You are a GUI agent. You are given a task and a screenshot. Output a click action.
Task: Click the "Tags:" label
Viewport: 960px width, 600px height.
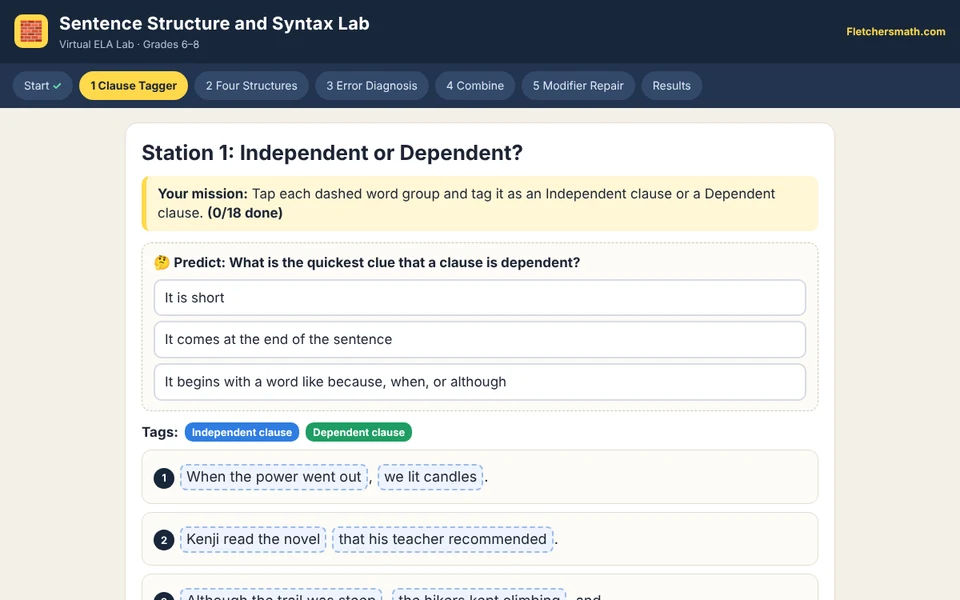[160, 432]
